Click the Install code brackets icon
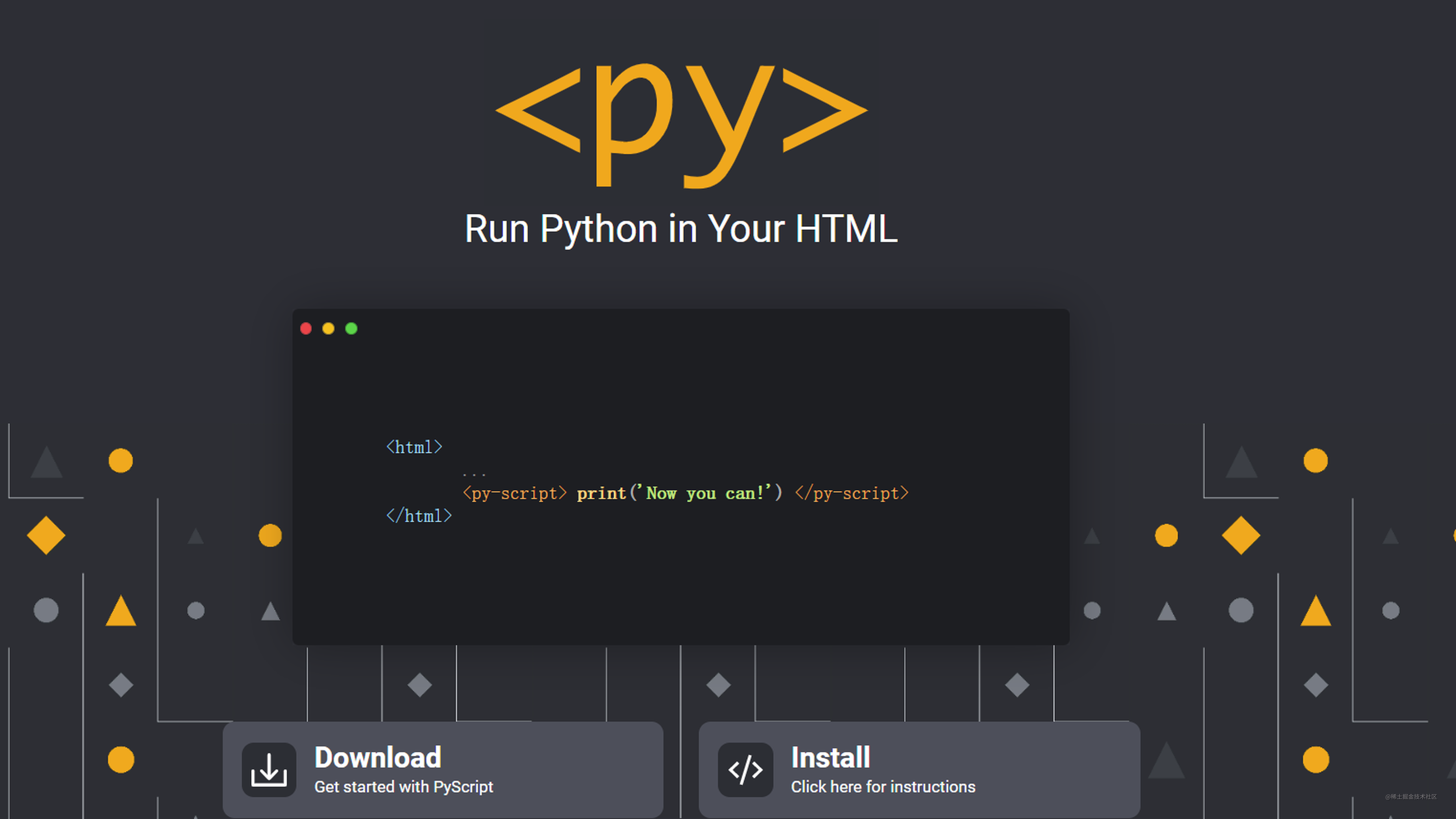Viewport: 1456px width, 819px height. point(745,769)
